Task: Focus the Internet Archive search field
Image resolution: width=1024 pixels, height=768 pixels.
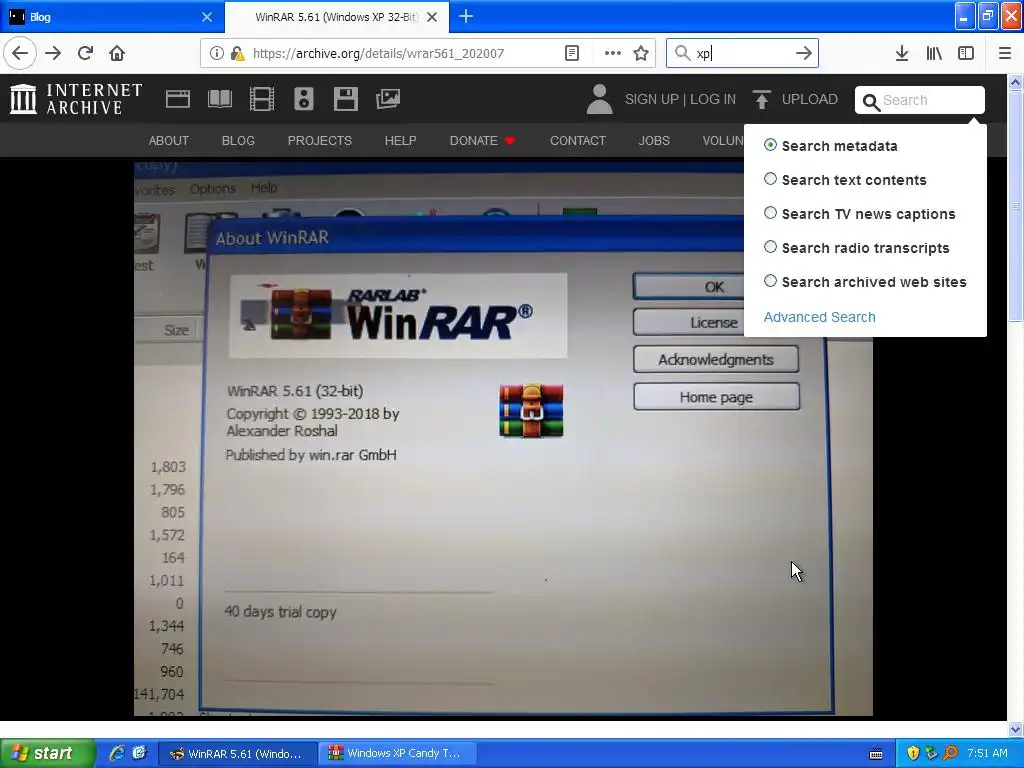Action: [x=920, y=100]
